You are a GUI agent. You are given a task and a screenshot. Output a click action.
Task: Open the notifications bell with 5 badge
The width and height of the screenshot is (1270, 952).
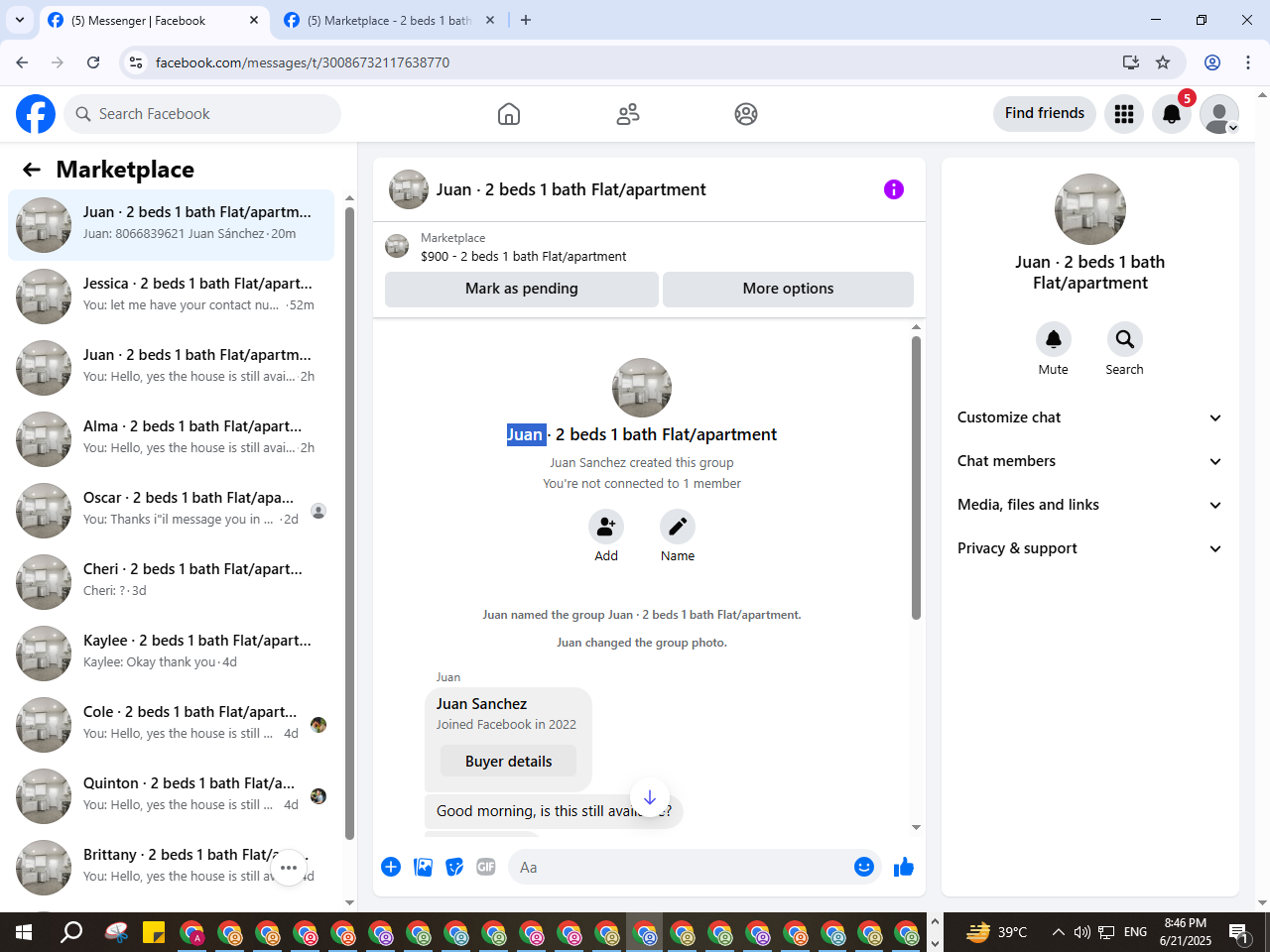(1172, 114)
